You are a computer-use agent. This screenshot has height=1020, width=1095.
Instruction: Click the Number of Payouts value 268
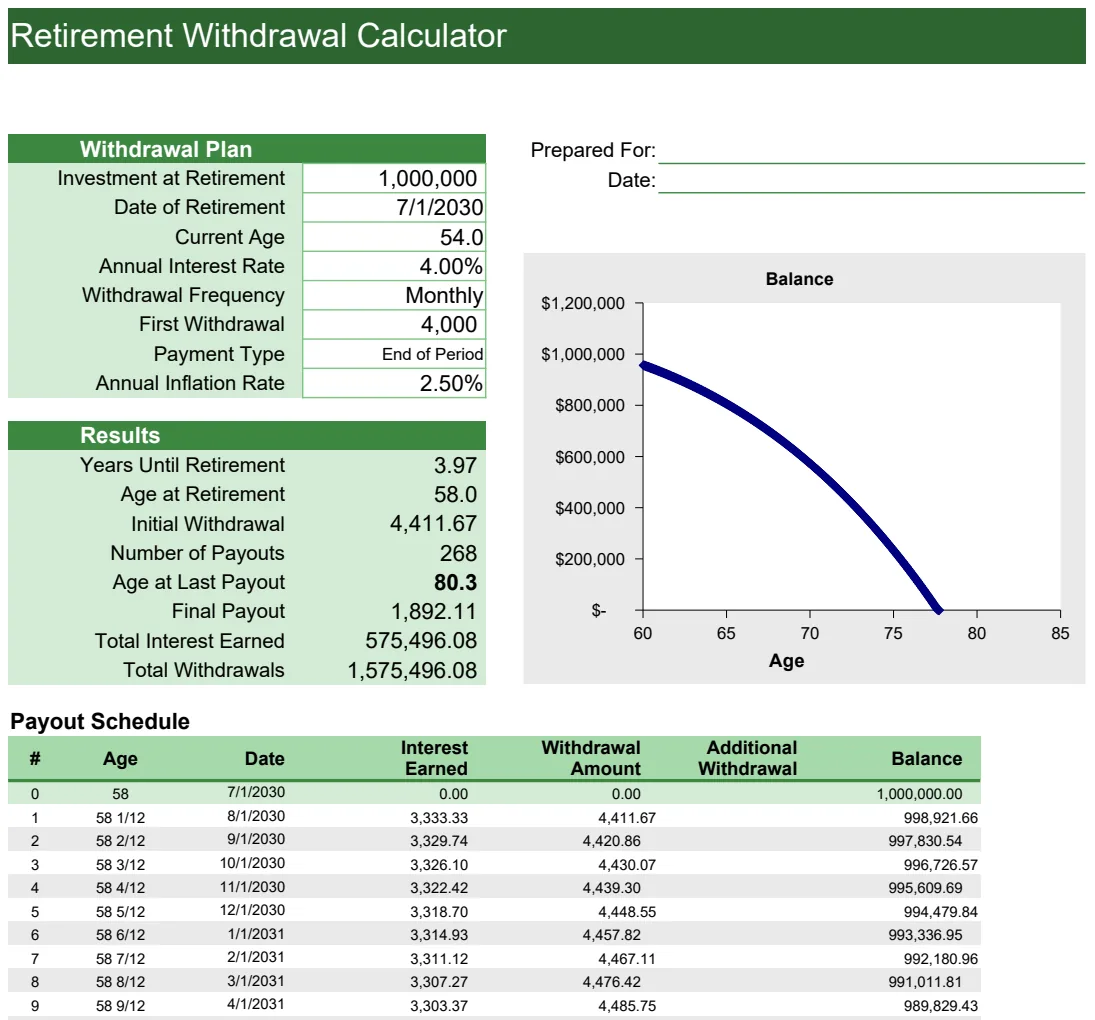coord(458,553)
